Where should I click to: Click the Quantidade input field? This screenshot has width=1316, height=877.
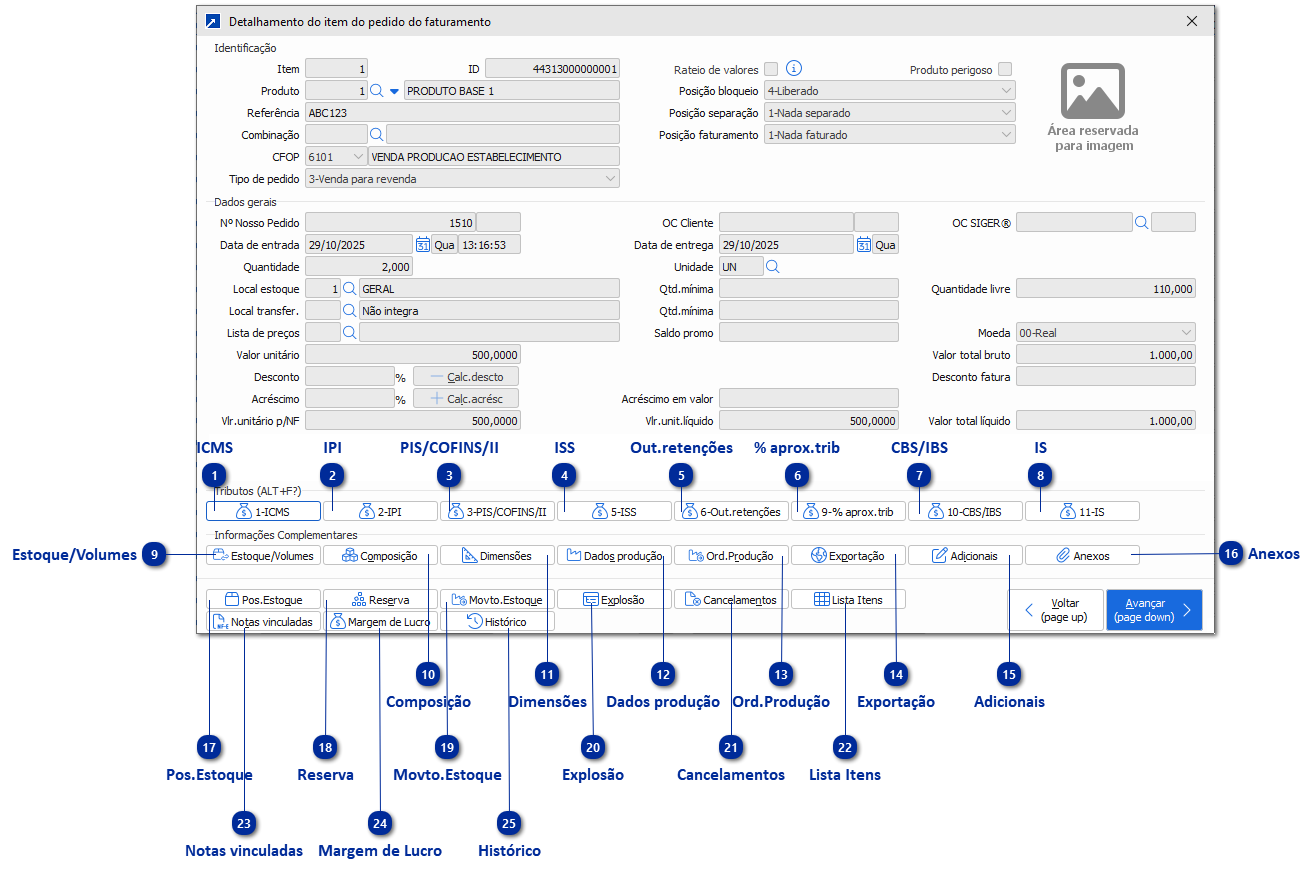[359, 267]
